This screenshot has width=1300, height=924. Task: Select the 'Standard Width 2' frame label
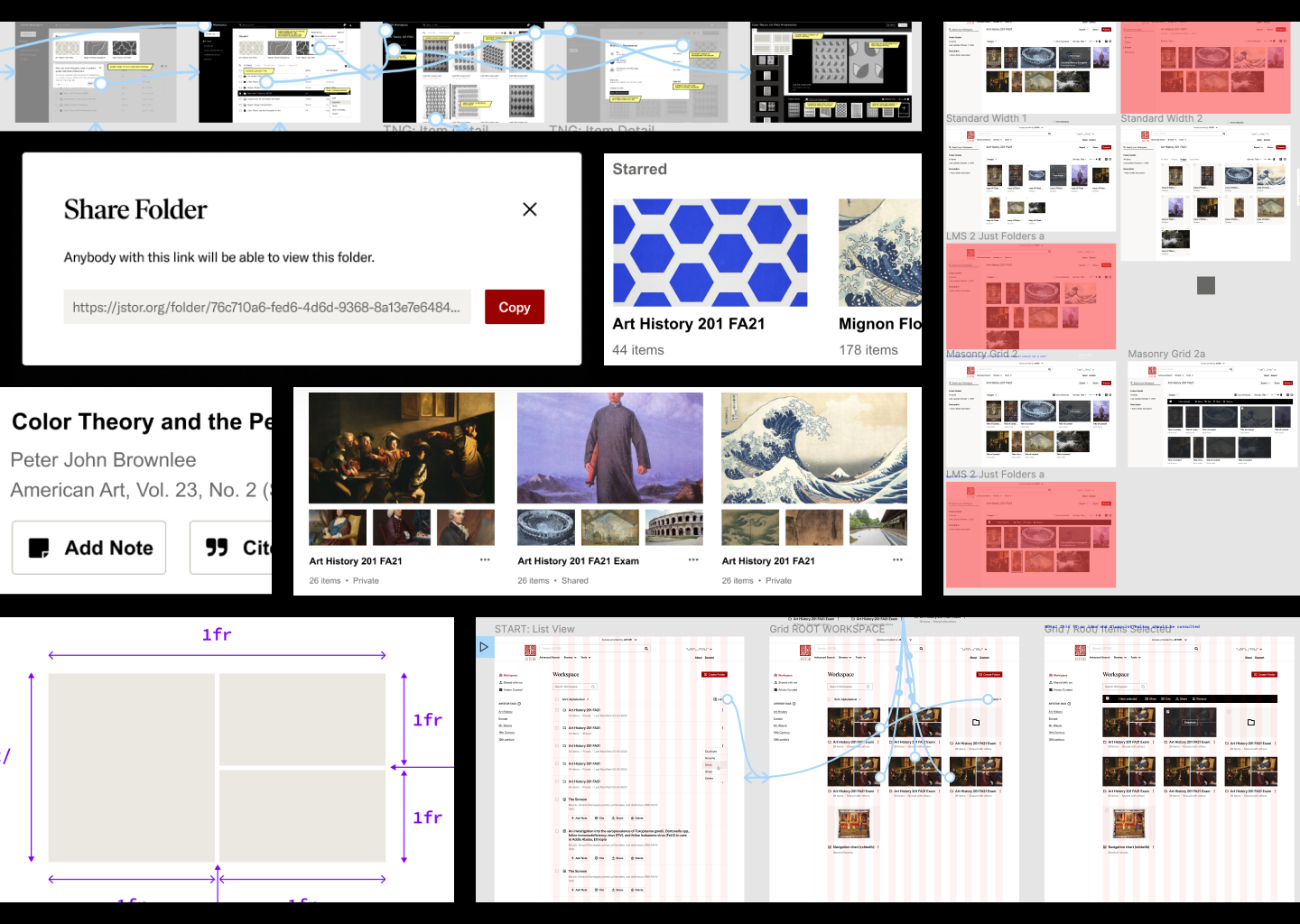point(1161,118)
